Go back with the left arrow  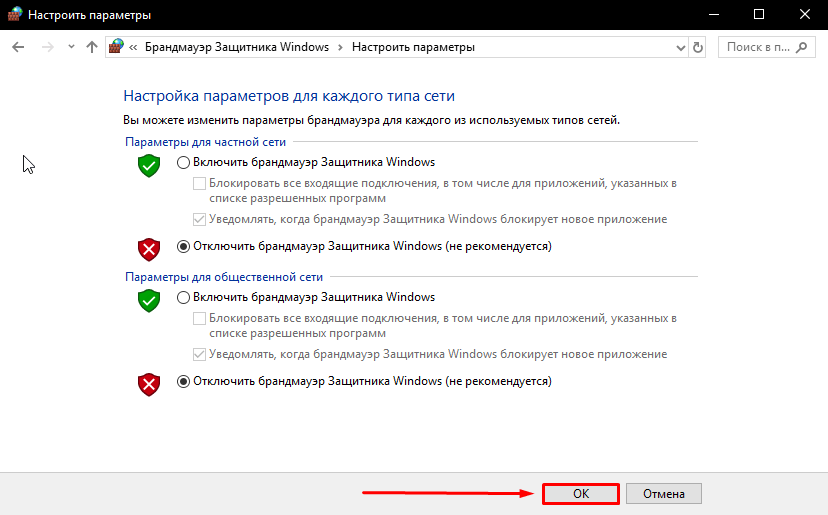point(18,47)
